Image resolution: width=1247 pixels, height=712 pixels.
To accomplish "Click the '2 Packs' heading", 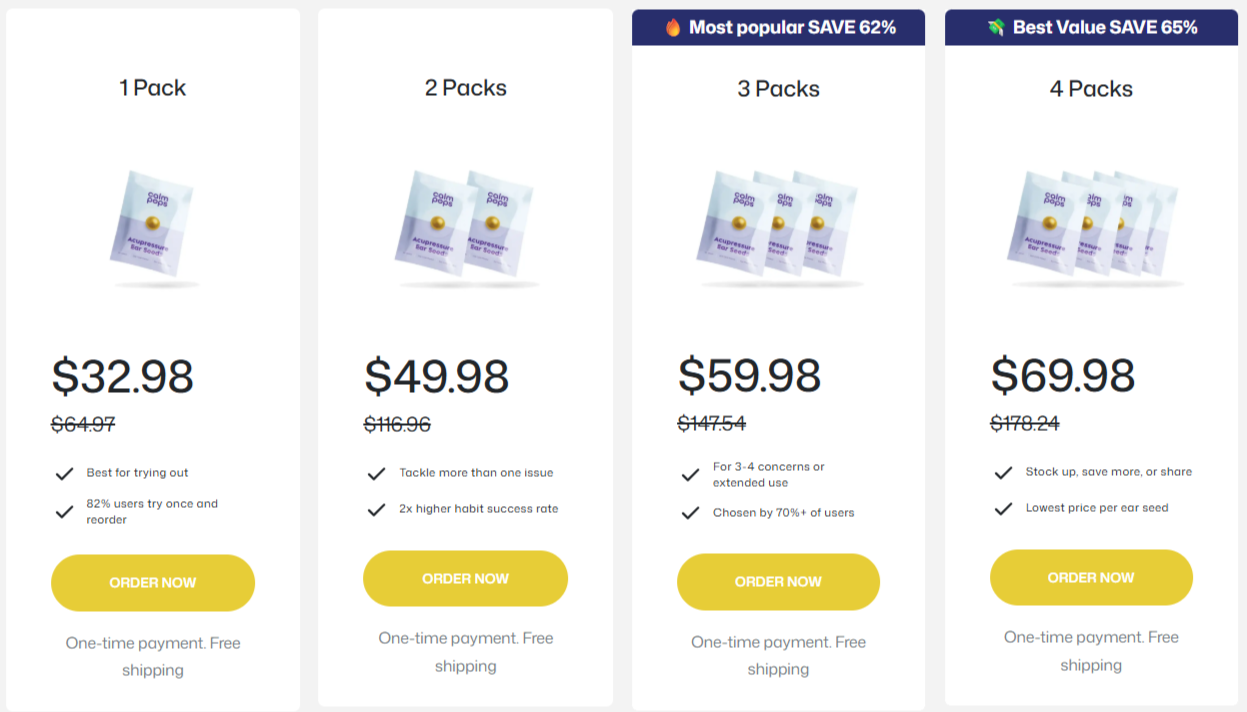I will pos(465,88).
